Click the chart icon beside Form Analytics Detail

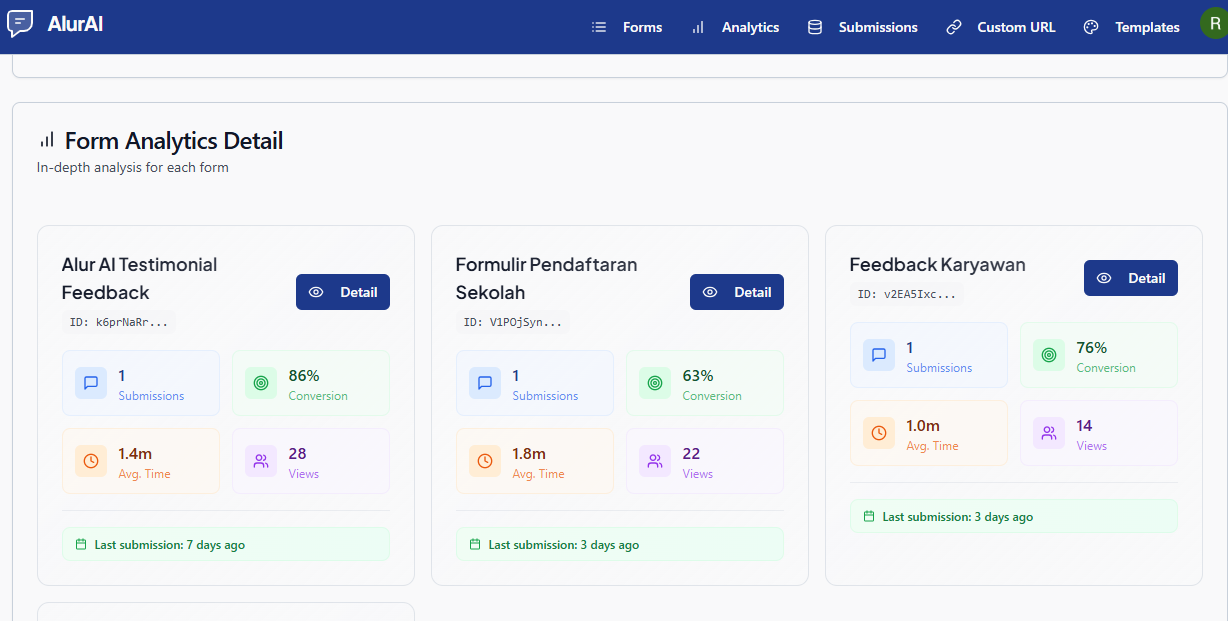47,140
